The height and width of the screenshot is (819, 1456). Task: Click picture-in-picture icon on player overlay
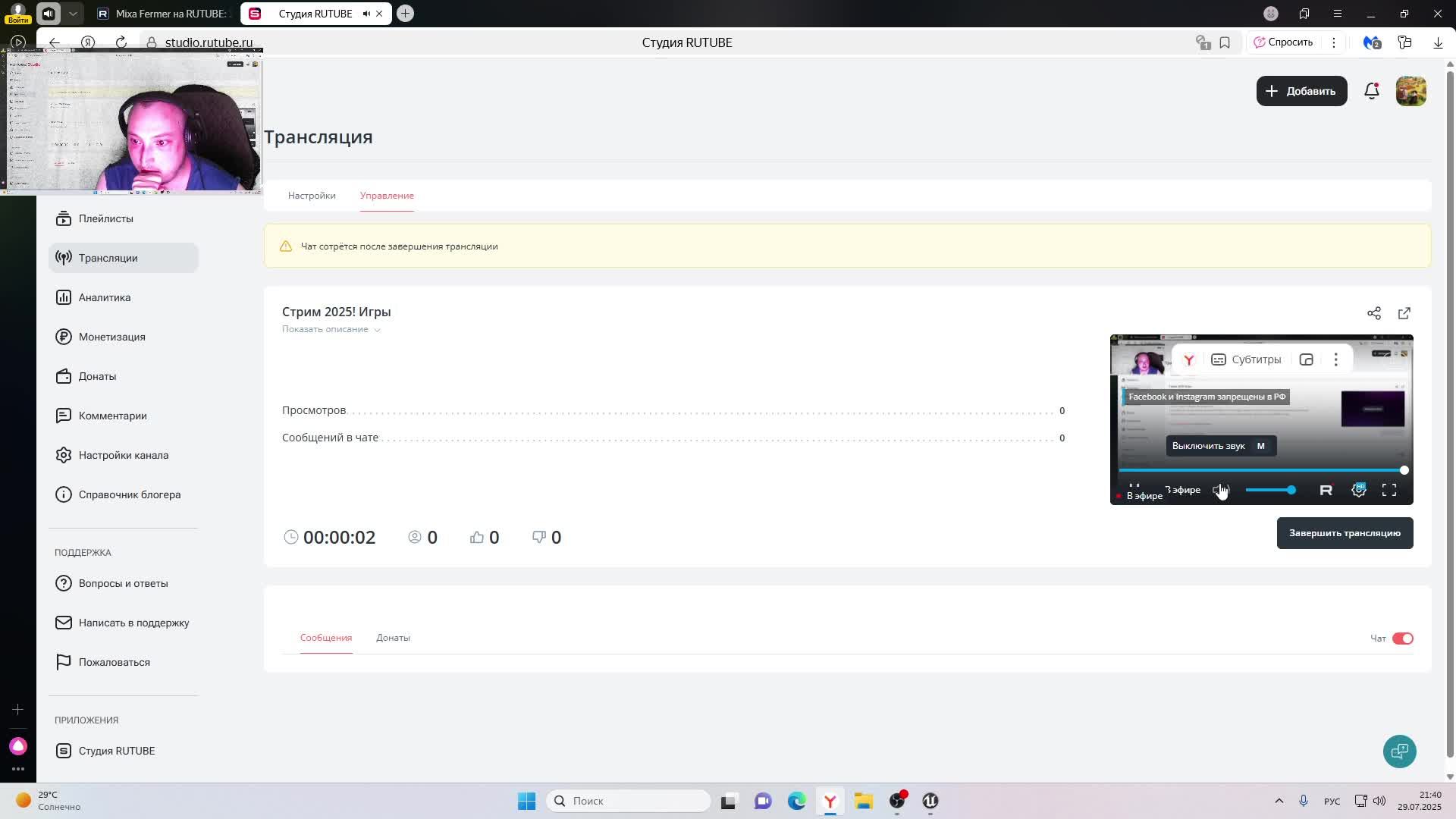tap(1306, 359)
